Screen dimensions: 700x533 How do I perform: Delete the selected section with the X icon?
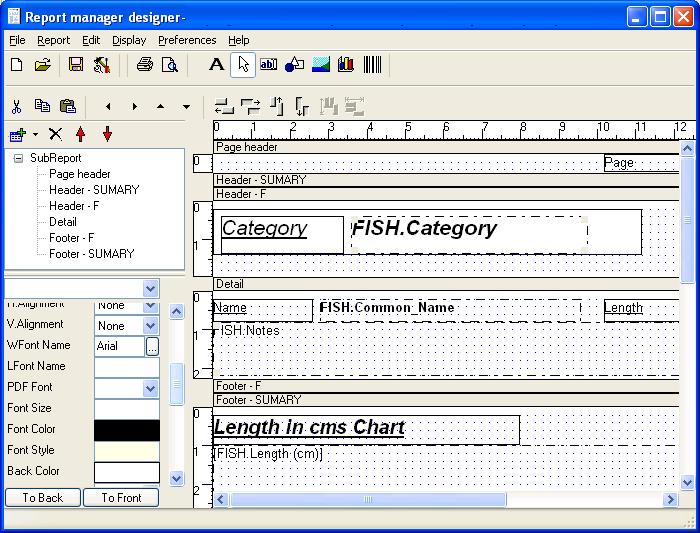[56, 134]
